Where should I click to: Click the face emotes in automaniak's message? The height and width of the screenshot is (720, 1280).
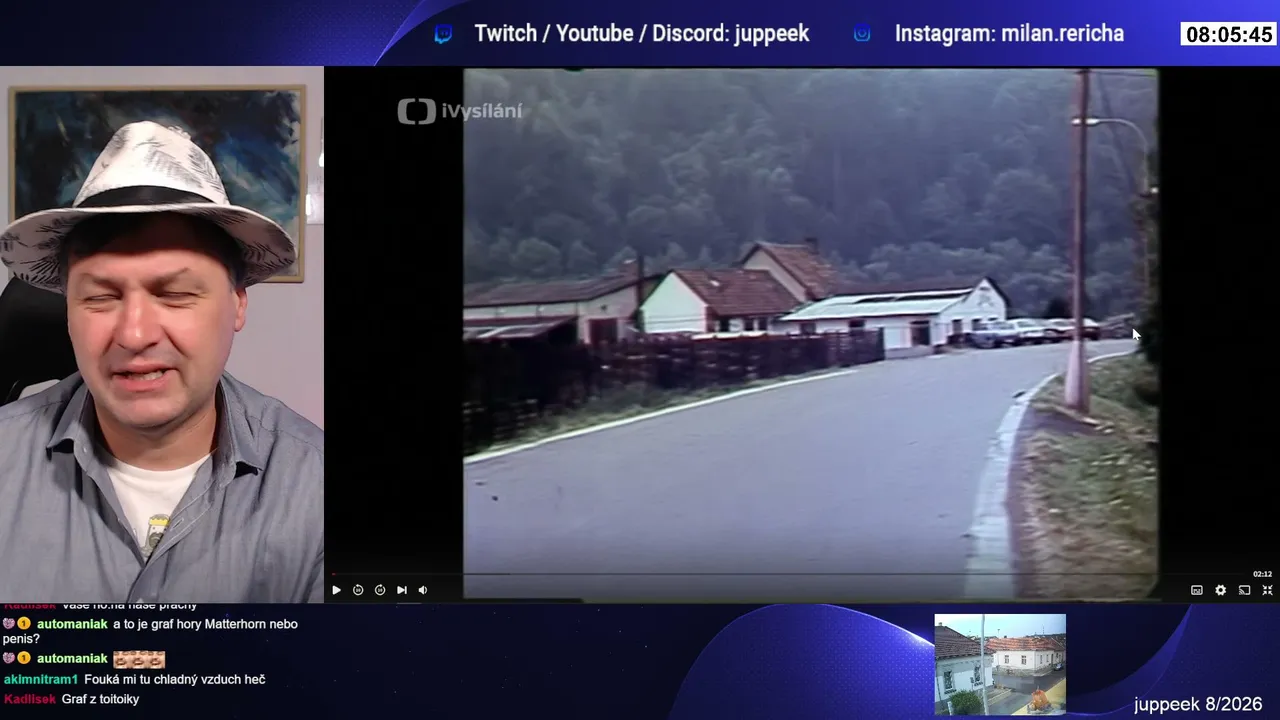(x=139, y=659)
